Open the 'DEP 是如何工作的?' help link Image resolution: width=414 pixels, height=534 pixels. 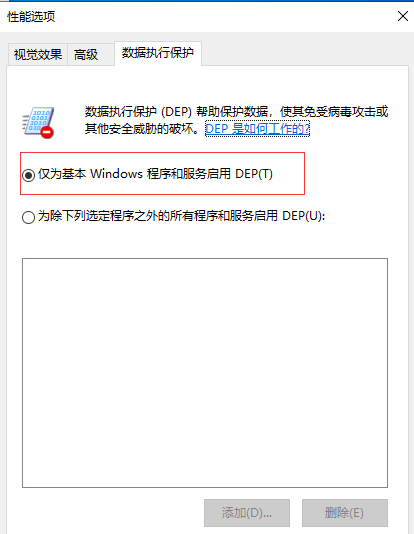tap(257, 128)
